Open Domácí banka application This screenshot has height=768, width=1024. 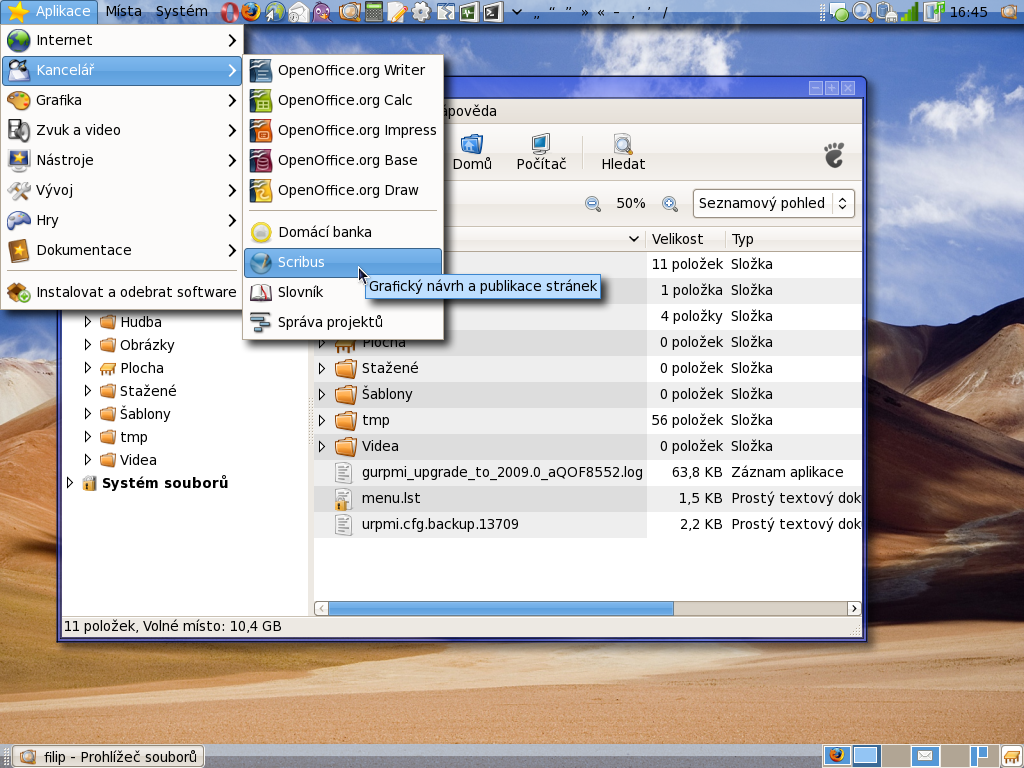343,232
